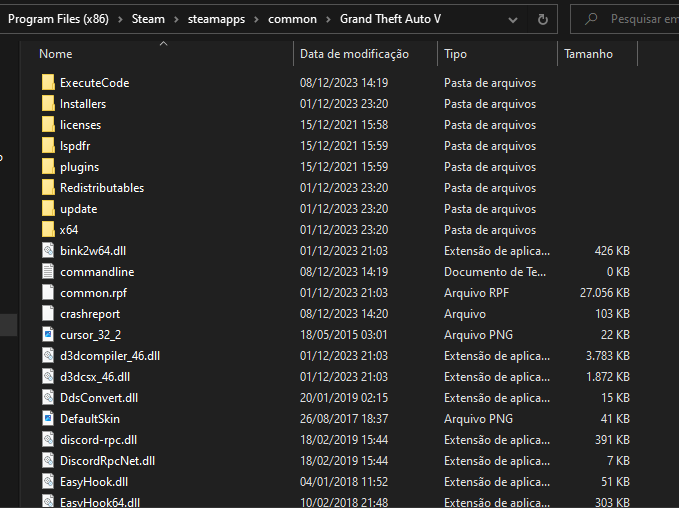Select the d3dcsx_46.dll file name
The height and width of the screenshot is (508, 679).
pos(95,377)
